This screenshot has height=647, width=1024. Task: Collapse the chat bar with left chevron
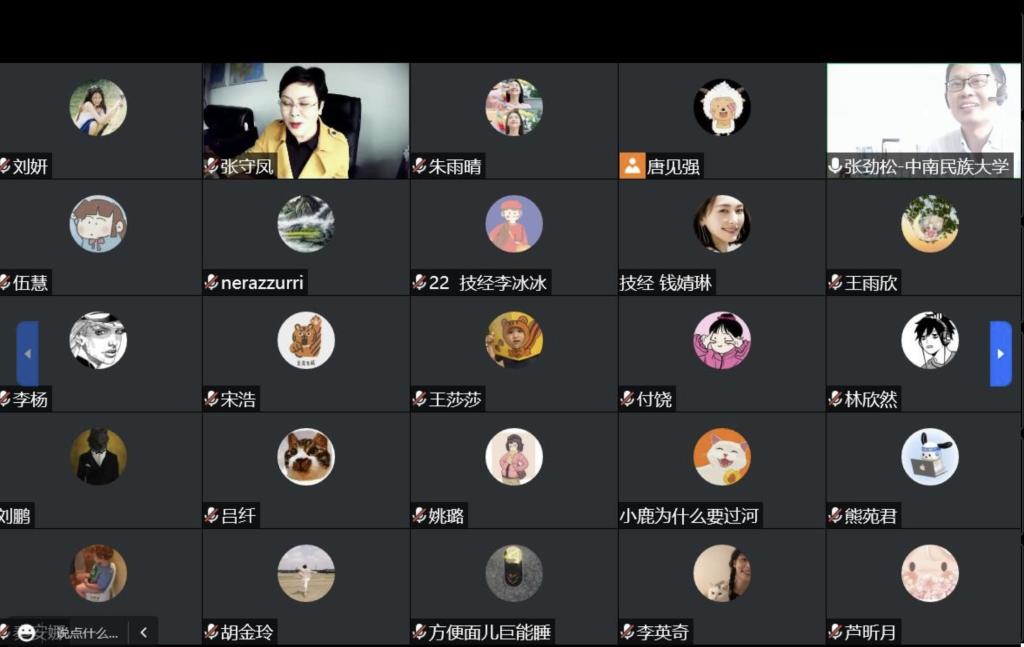click(144, 632)
